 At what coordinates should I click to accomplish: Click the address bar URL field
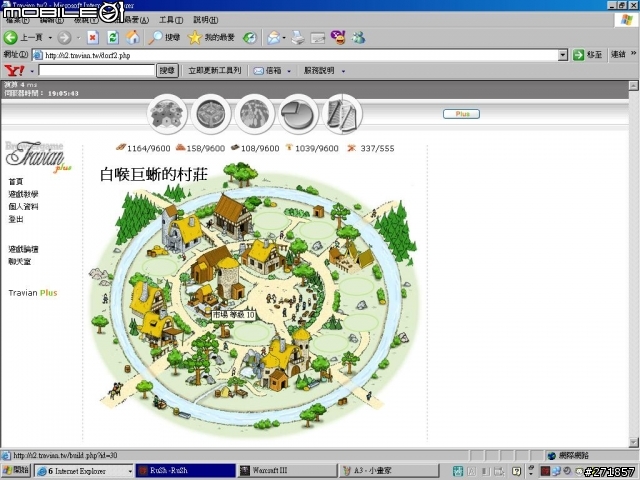coord(301,55)
